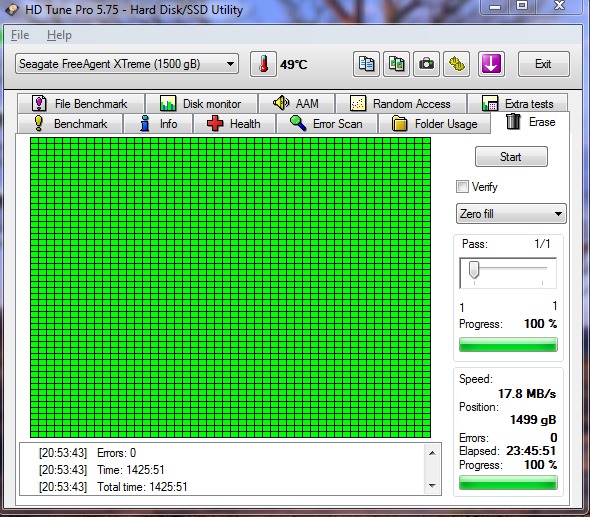Image resolution: width=590 pixels, height=517 pixels.
Task: Switch to Error Scan tab
Action: pos(327,123)
